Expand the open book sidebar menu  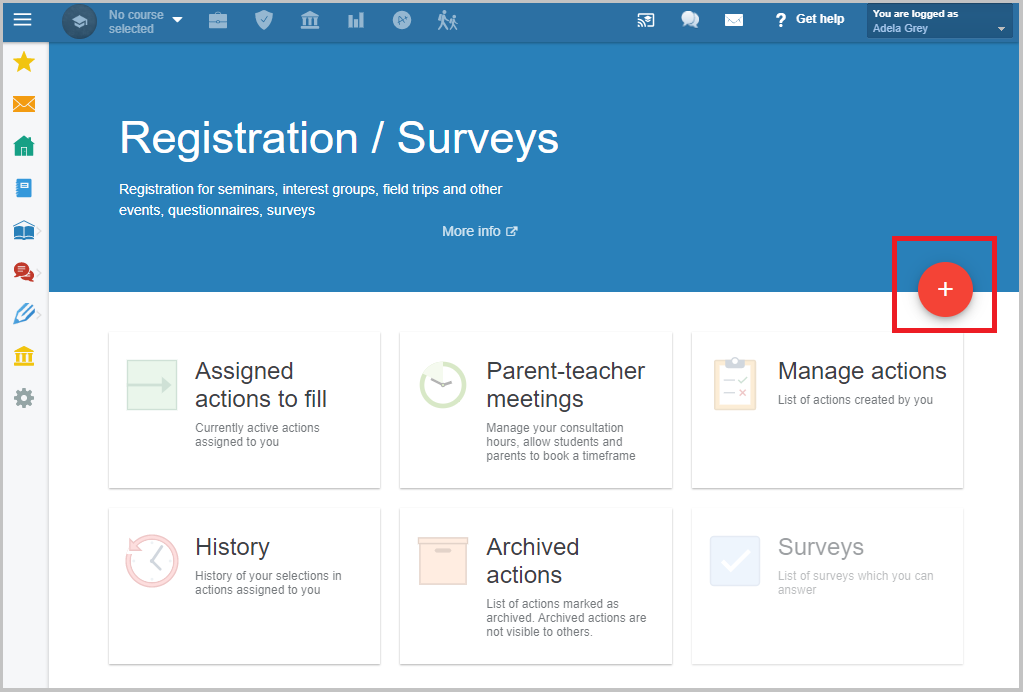(x=25, y=231)
